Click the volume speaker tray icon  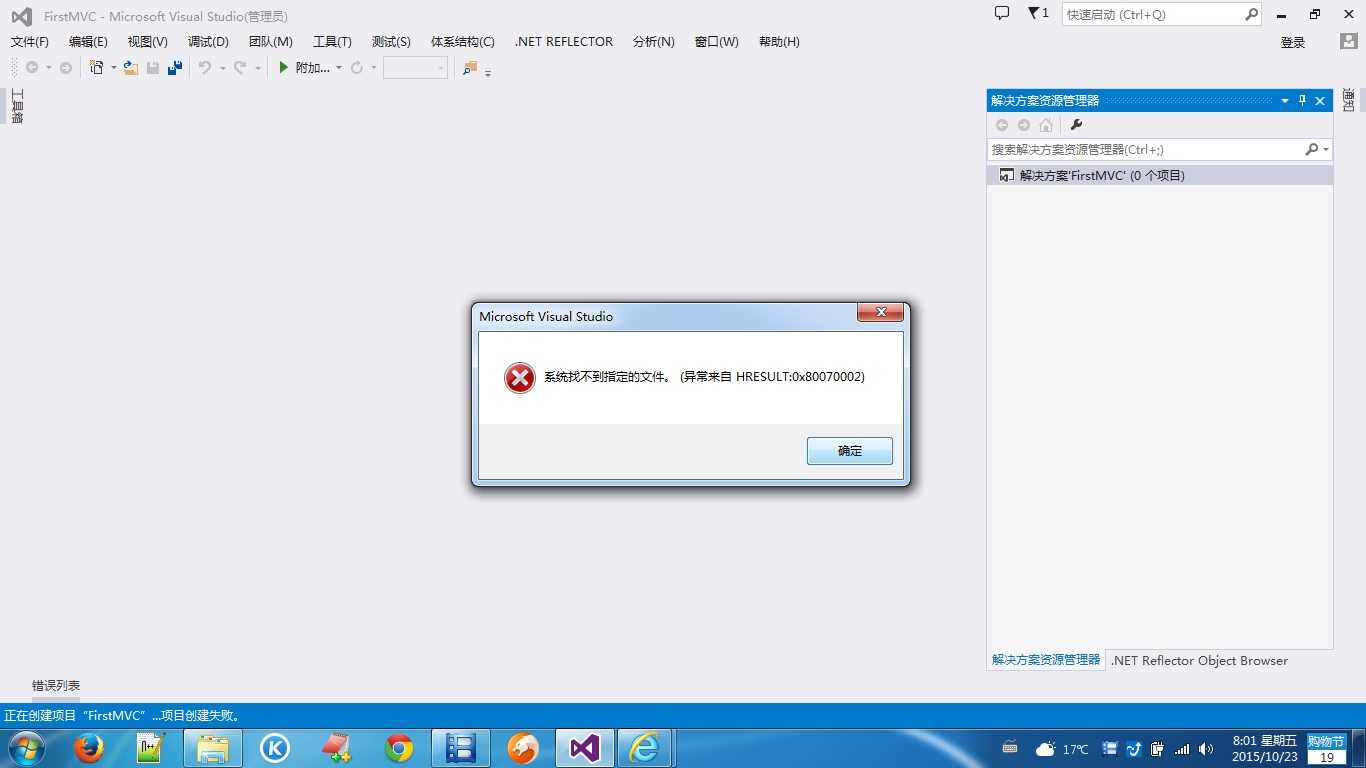click(x=1206, y=749)
